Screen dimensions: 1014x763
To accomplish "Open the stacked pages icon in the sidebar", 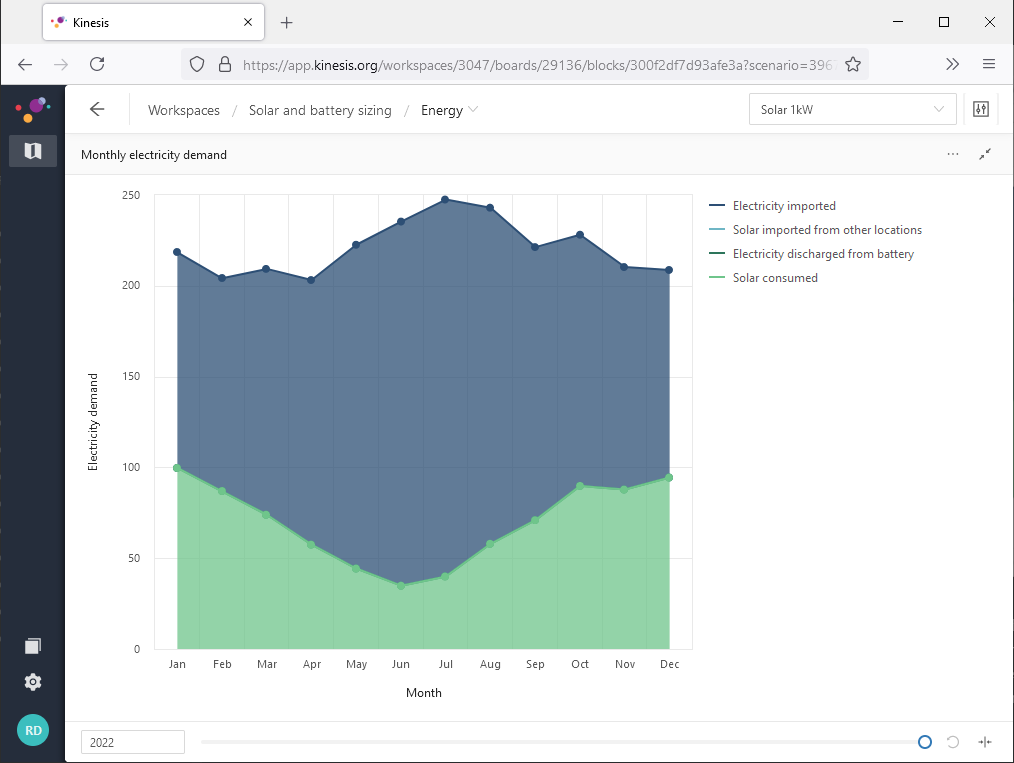I will point(33,646).
